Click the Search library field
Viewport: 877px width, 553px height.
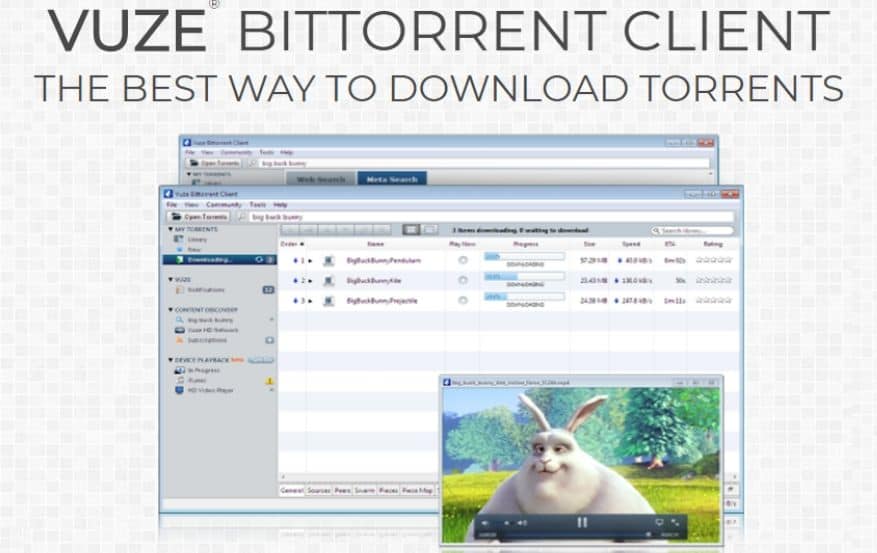pyautogui.click(x=692, y=230)
